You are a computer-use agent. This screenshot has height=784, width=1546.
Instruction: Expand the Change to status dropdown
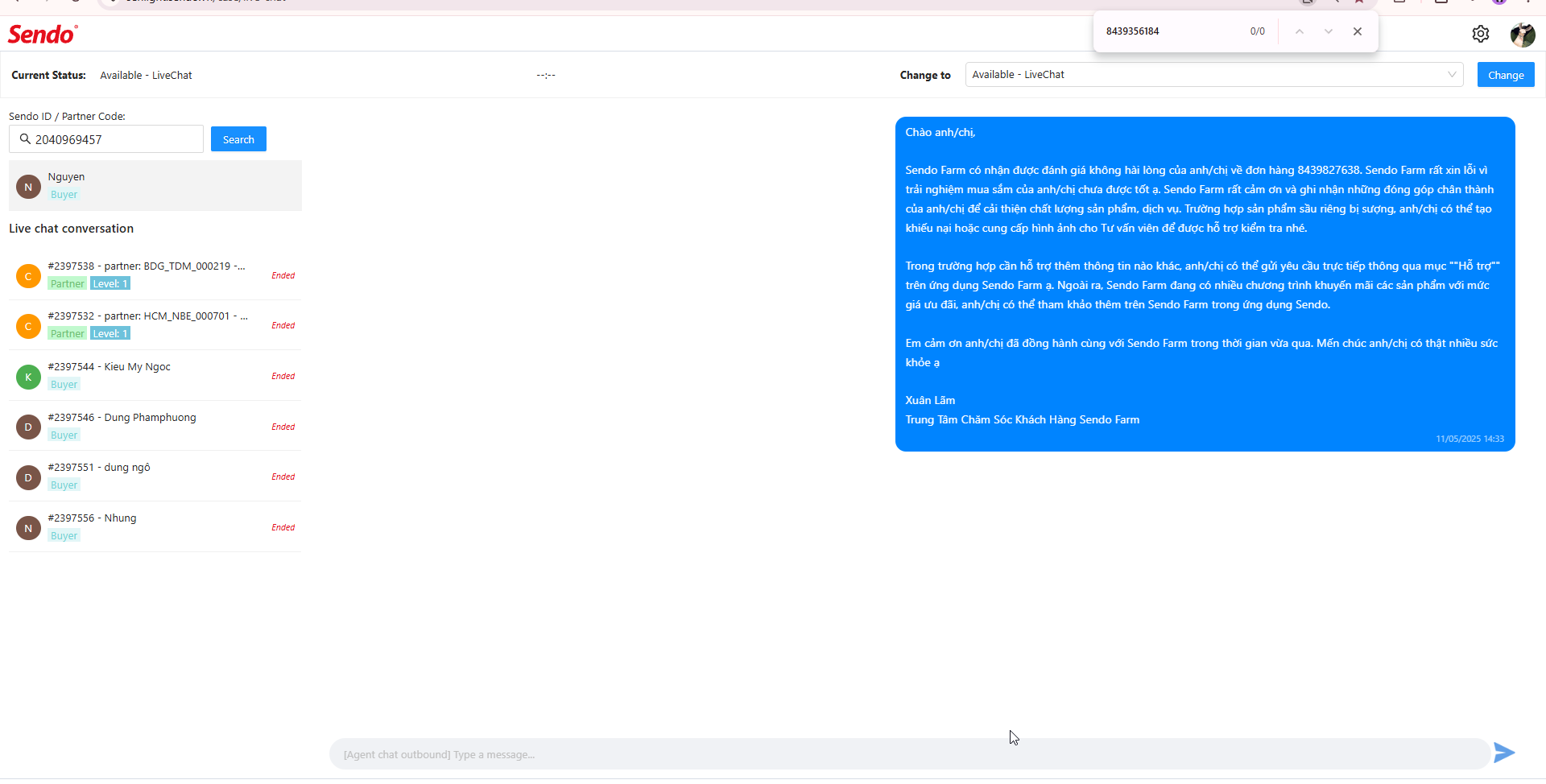click(x=1213, y=75)
